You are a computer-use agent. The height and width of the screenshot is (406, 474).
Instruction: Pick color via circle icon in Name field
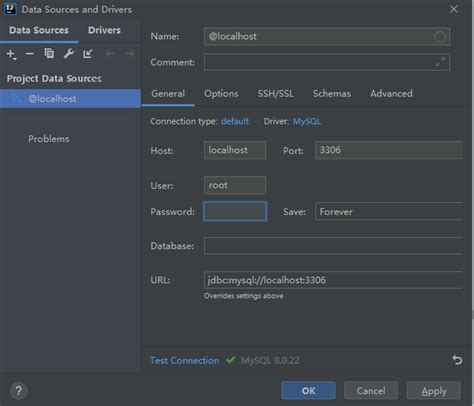click(x=440, y=37)
